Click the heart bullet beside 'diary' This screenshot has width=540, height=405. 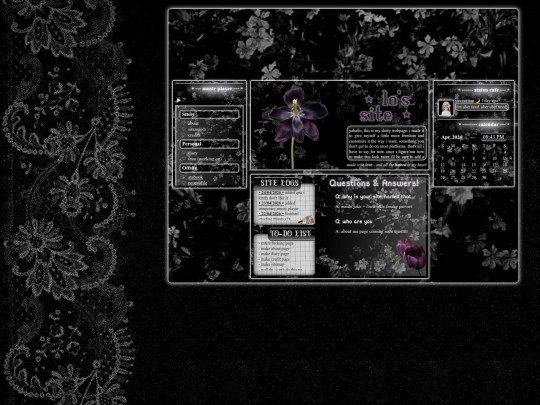pos(184,153)
